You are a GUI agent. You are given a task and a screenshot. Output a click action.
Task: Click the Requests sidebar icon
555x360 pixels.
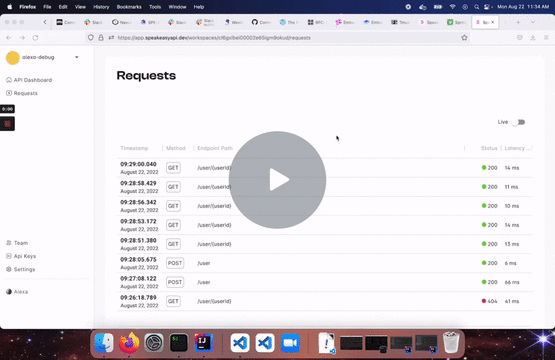coord(9,93)
